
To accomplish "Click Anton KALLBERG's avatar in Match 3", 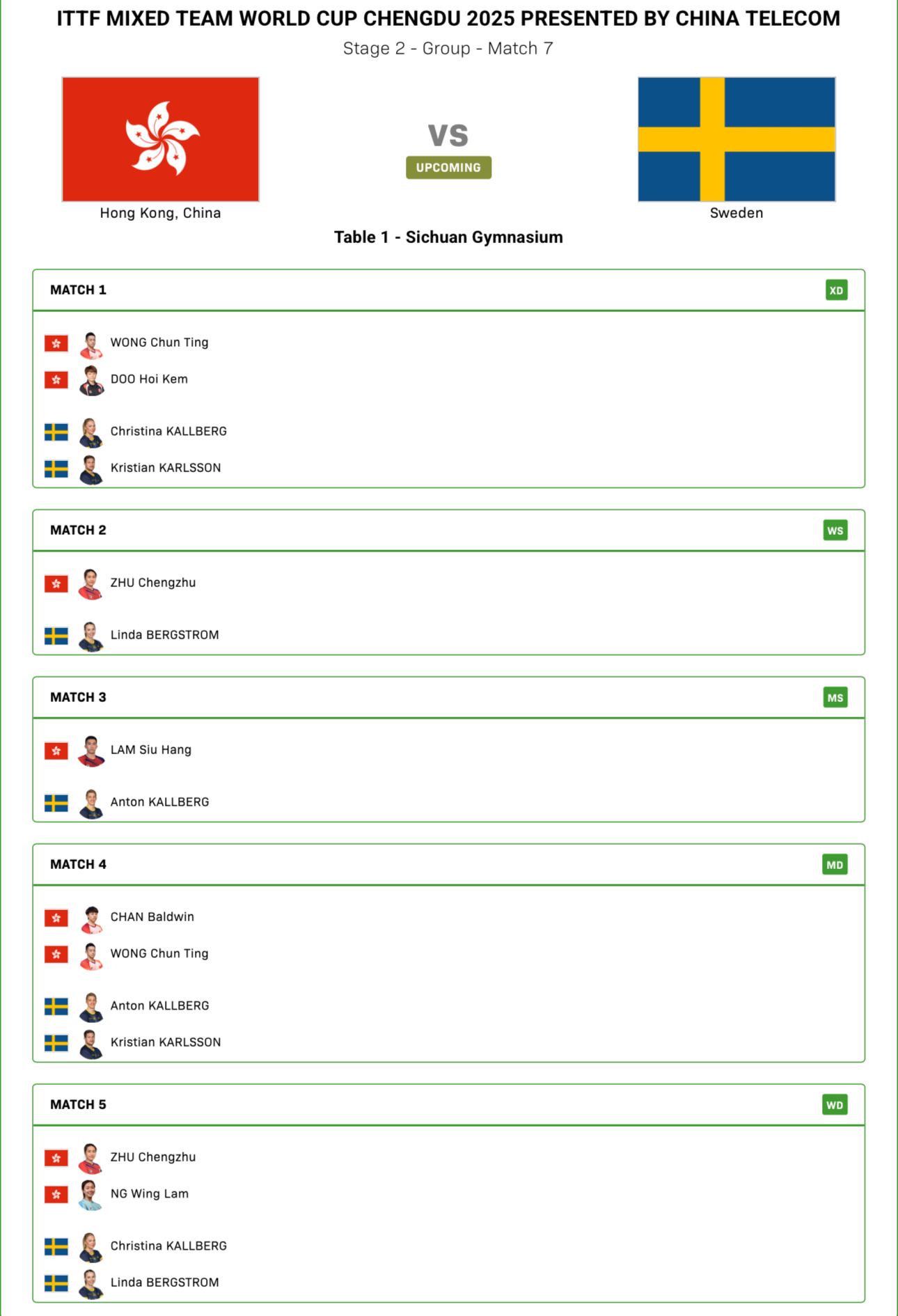I will (91, 803).
